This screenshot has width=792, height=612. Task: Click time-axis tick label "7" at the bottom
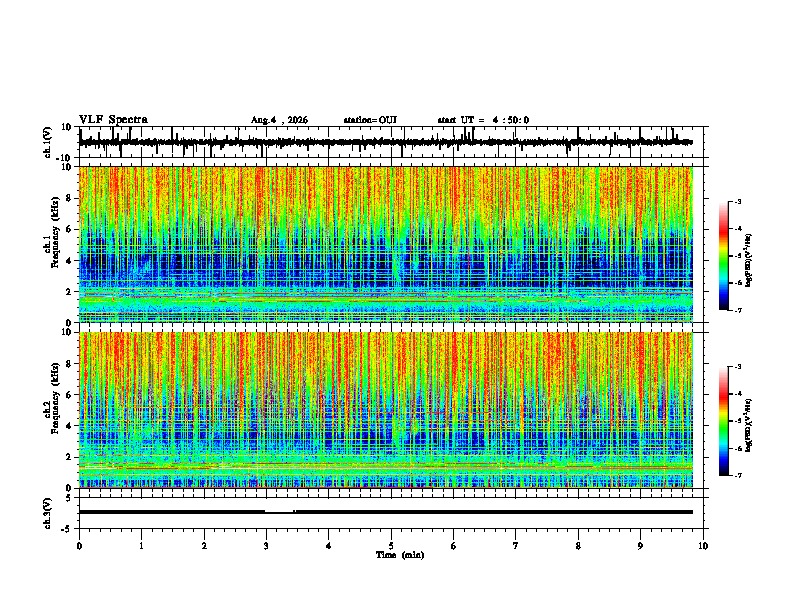(516, 546)
